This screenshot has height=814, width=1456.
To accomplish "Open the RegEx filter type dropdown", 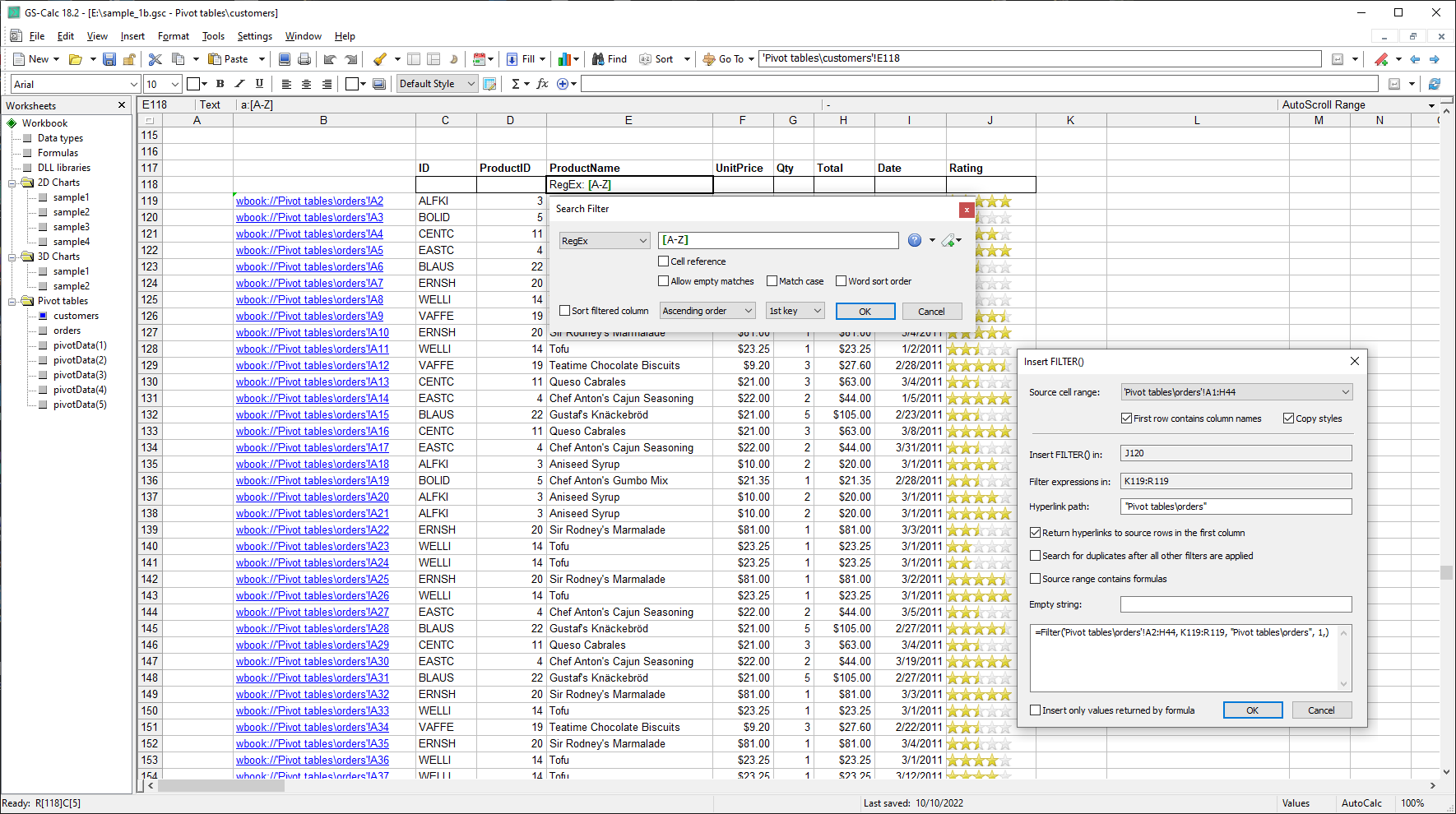I will pyautogui.click(x=605, y=241).
